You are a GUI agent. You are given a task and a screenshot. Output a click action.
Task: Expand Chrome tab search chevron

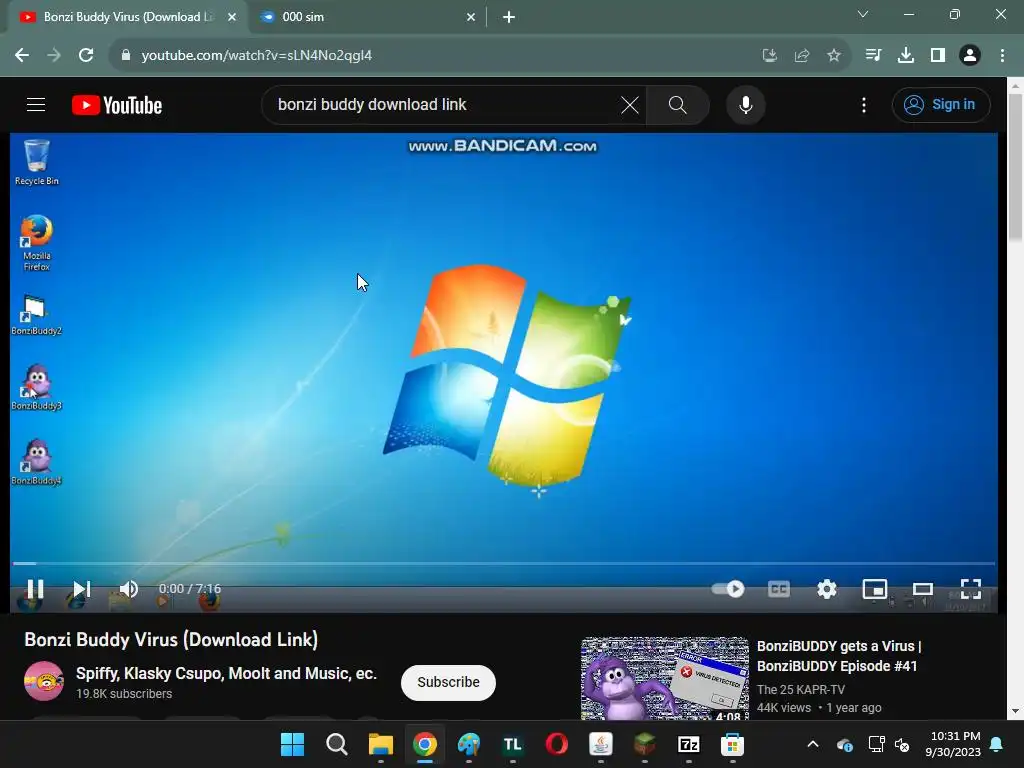click(863, 14)
